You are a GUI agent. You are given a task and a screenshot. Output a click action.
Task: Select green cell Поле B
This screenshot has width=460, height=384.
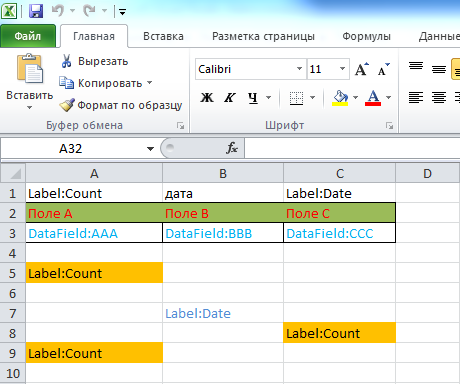point(223,213)
